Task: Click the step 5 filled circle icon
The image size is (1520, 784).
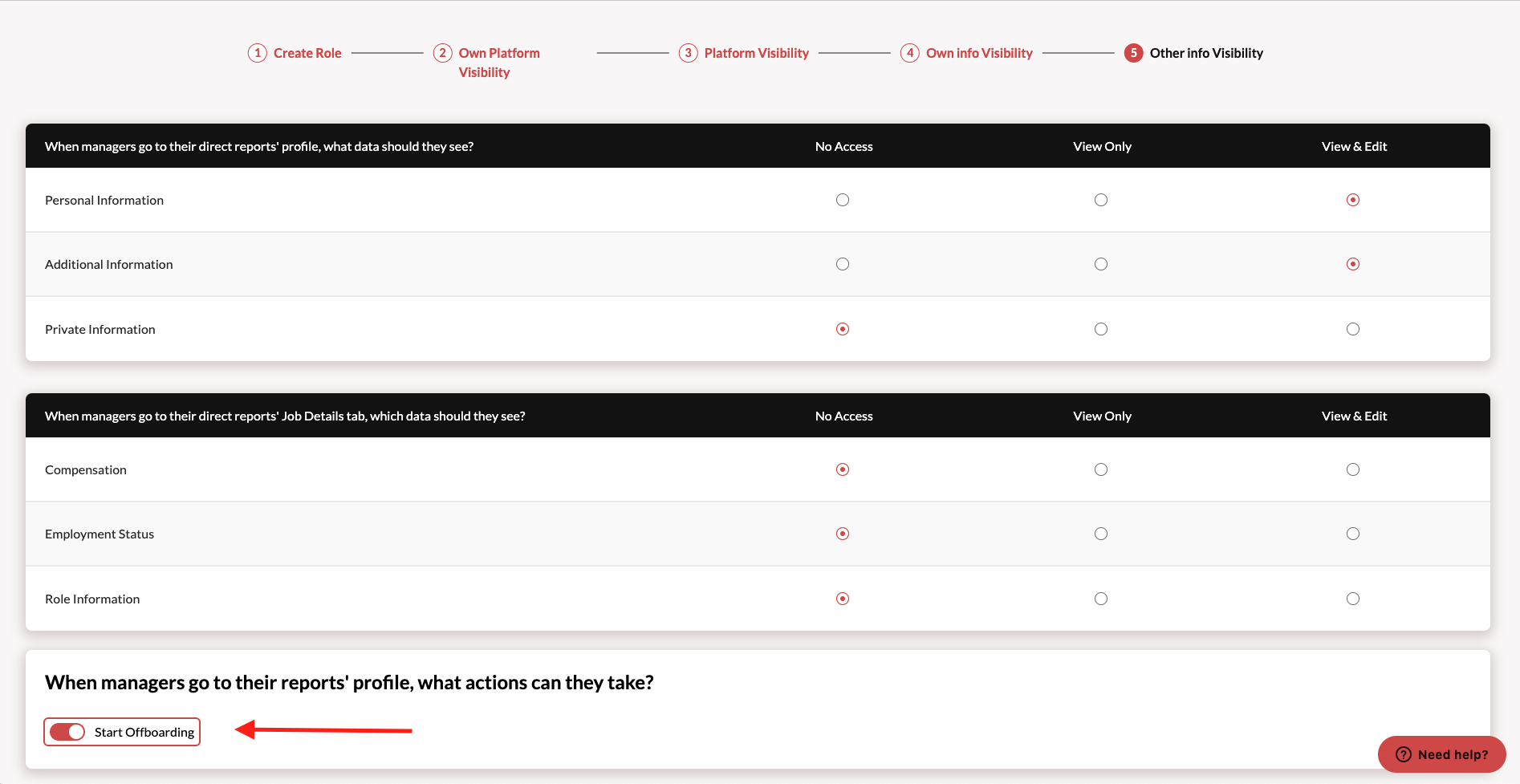Action: click(x=1133, y=53)
